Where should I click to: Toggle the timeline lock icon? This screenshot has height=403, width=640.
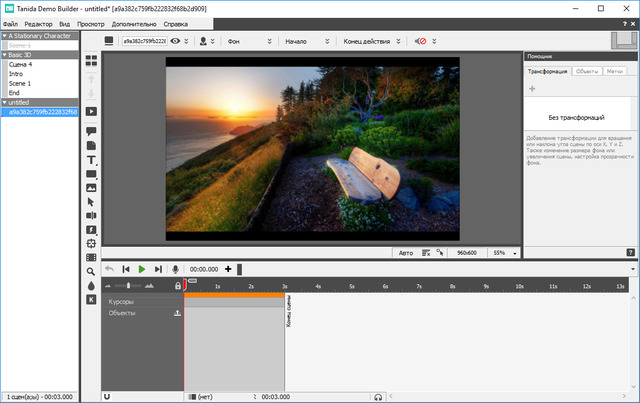tap(178, 286)
